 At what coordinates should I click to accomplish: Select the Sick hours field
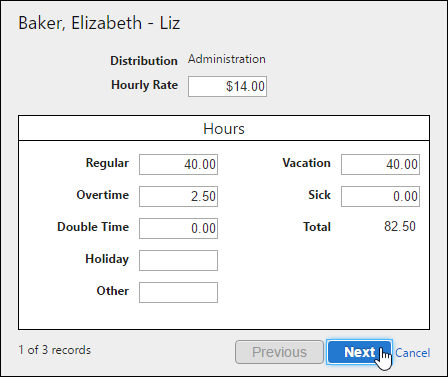pyautogui.click(x=380, y=196)
